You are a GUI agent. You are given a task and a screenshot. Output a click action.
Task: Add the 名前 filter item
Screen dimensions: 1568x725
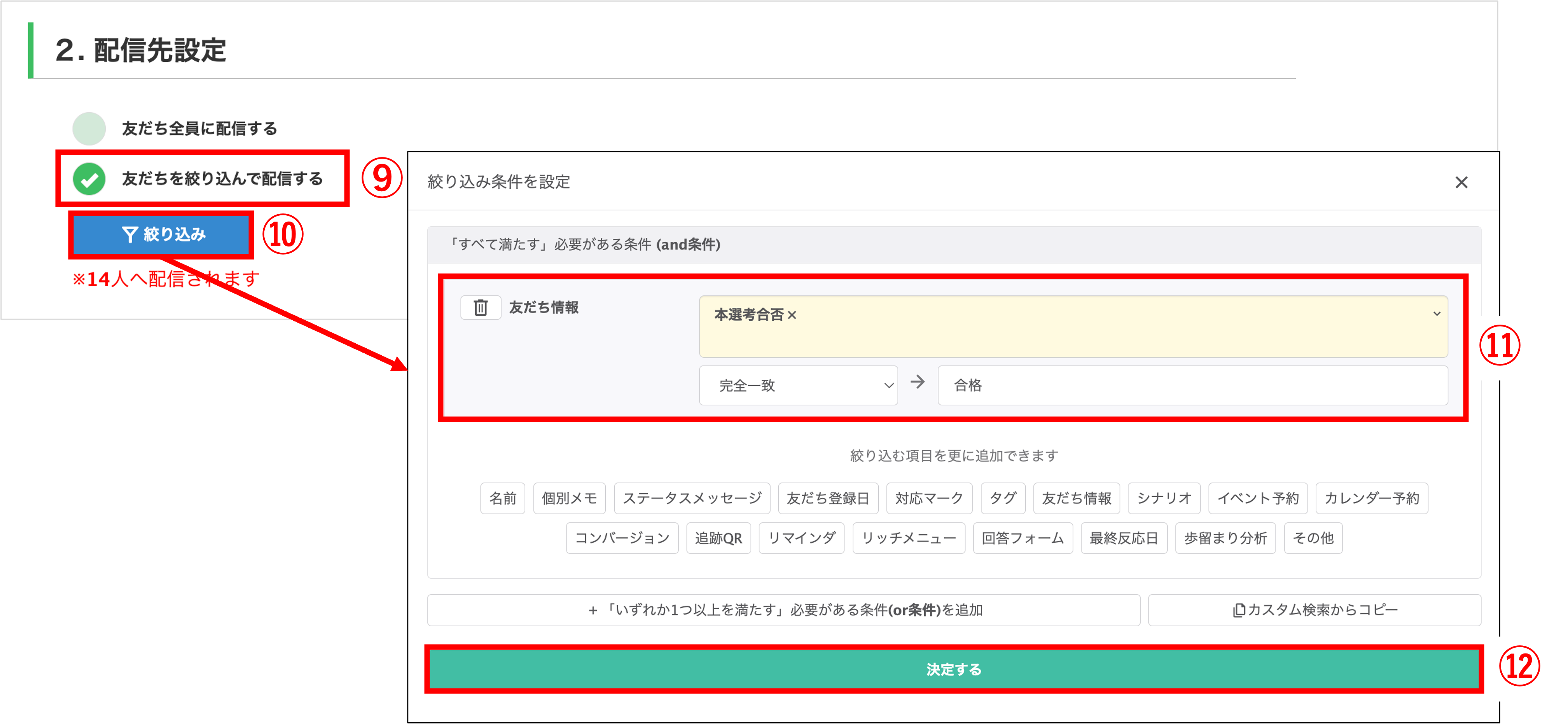502,498
